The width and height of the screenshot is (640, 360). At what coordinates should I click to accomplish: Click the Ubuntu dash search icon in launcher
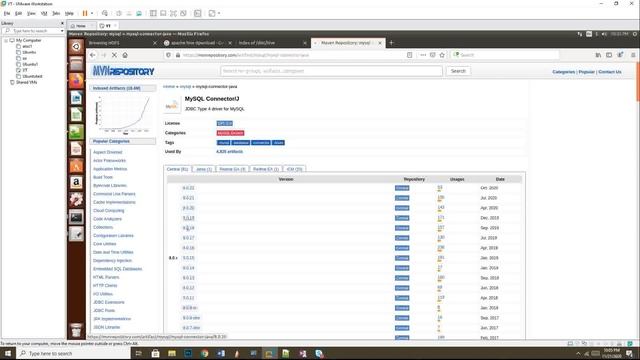tap(76, 47)
